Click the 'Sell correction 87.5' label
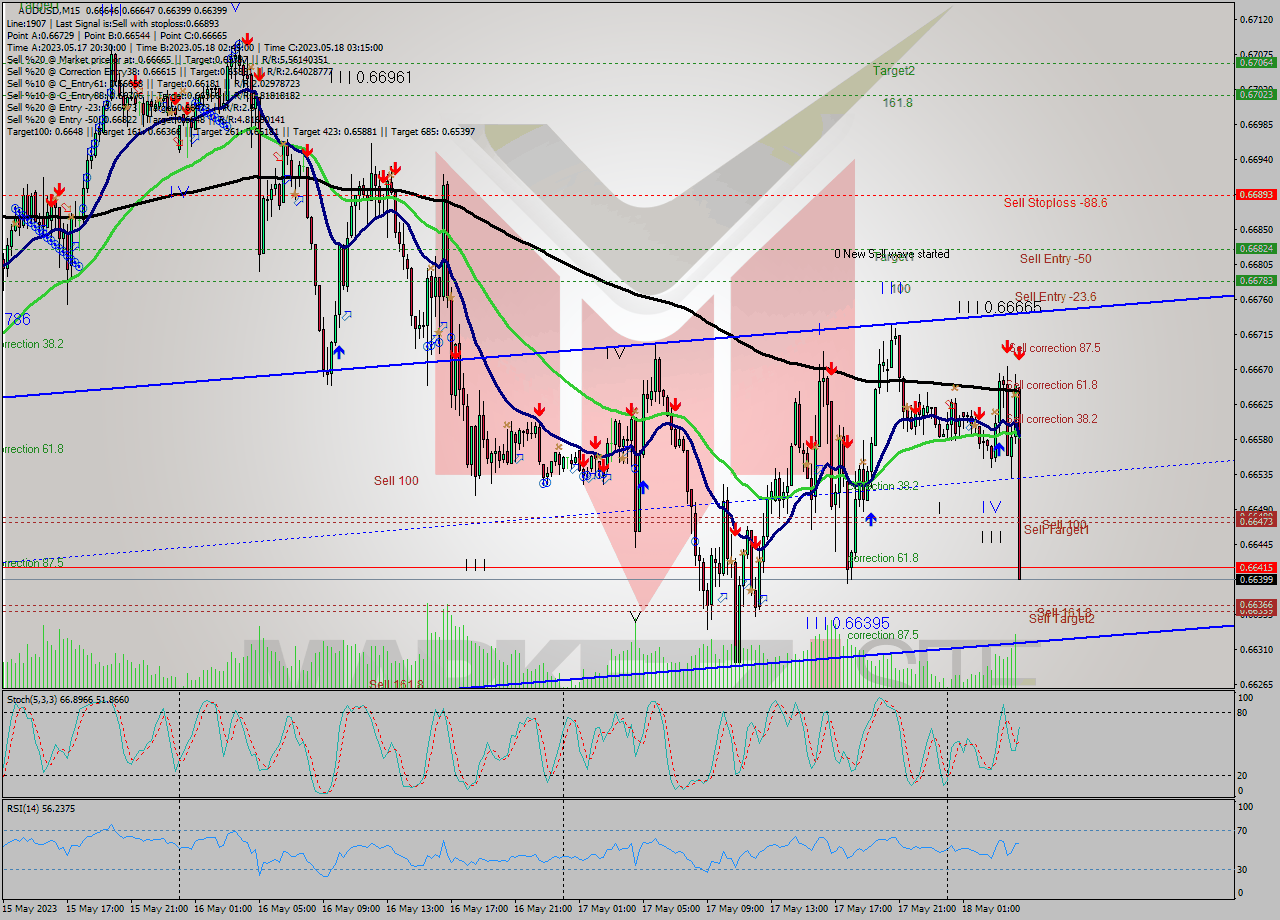Image resolution: width=1280 pixels, height=920 pixels. click(x=1054, y=348)
